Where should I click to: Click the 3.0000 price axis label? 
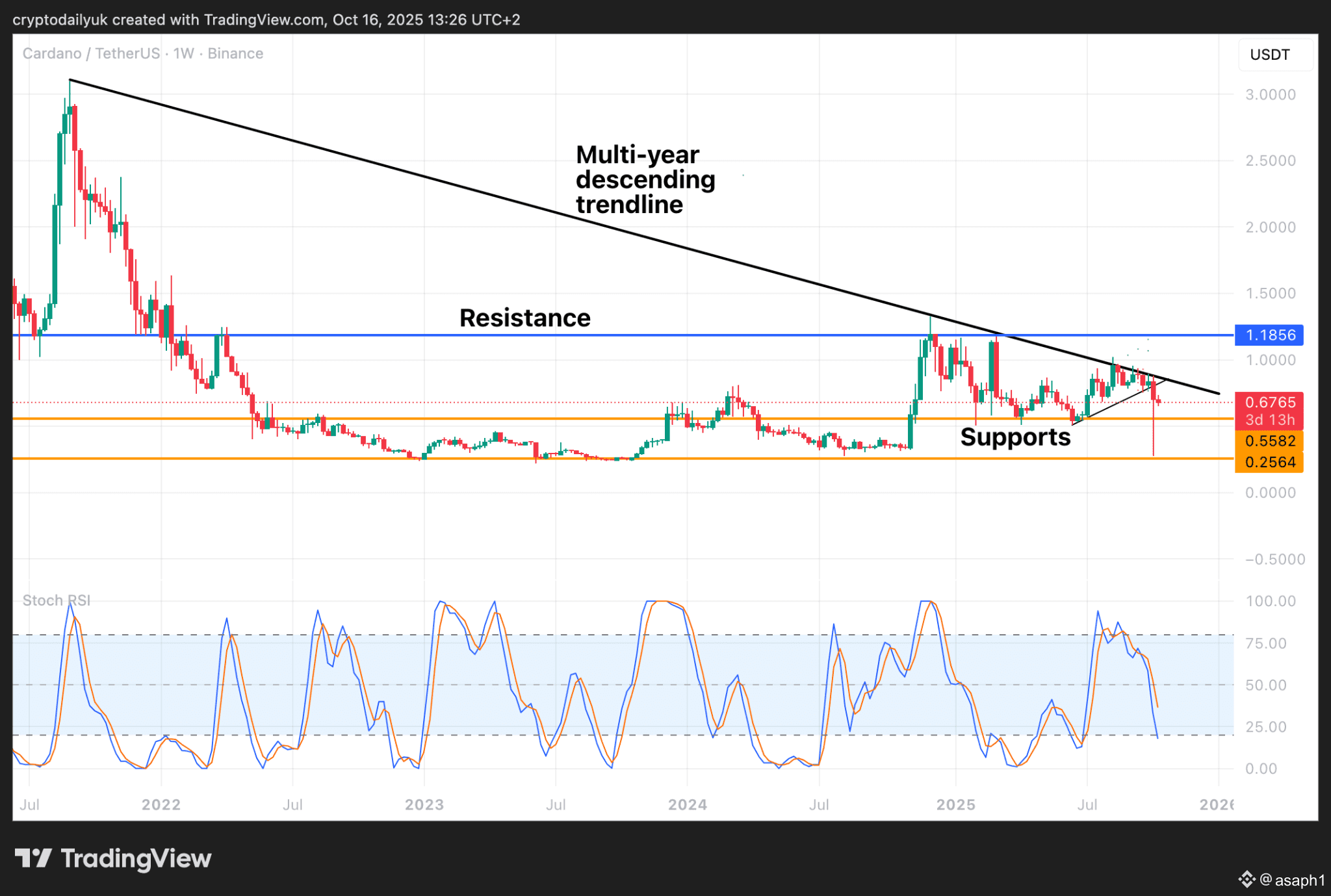(x=1270, y=95)
